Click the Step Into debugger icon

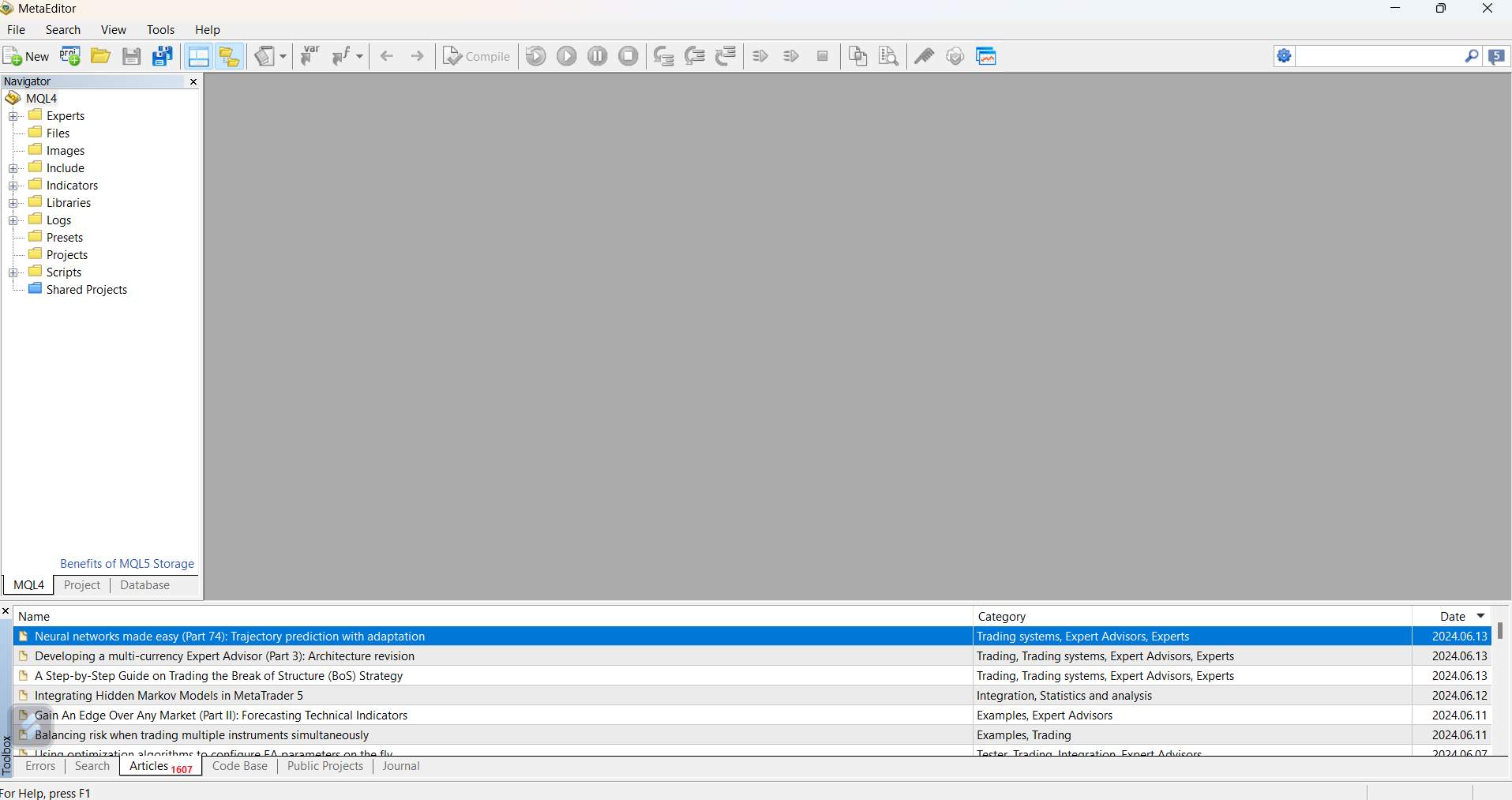664,56
